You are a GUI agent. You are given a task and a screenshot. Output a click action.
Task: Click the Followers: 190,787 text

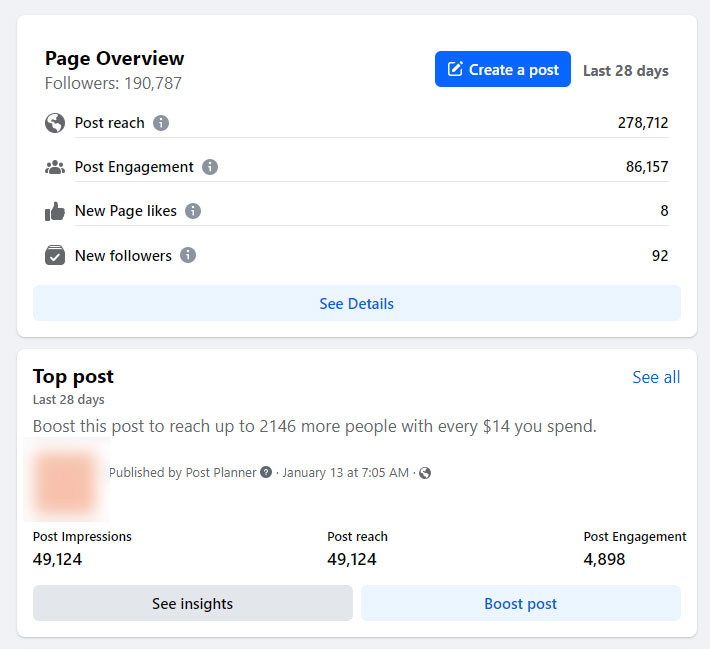point(113,83)
